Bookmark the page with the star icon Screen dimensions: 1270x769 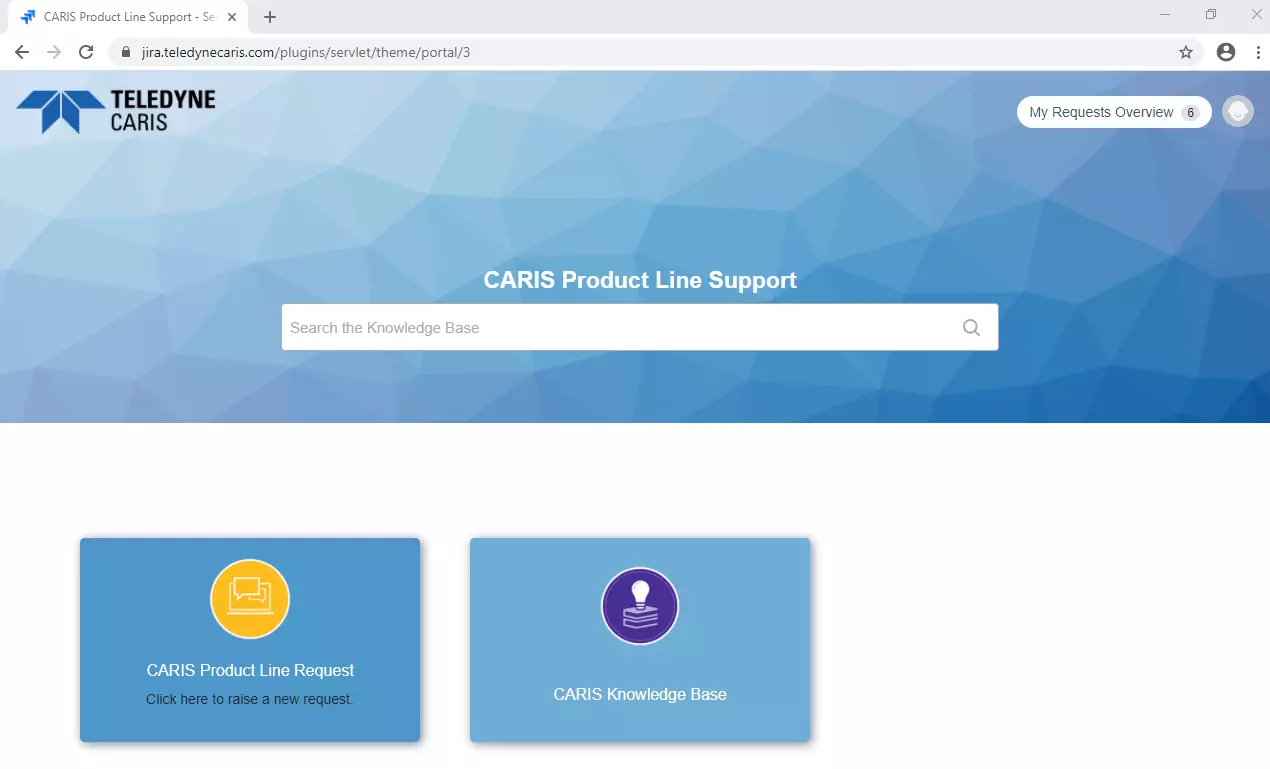(1185, 51)
